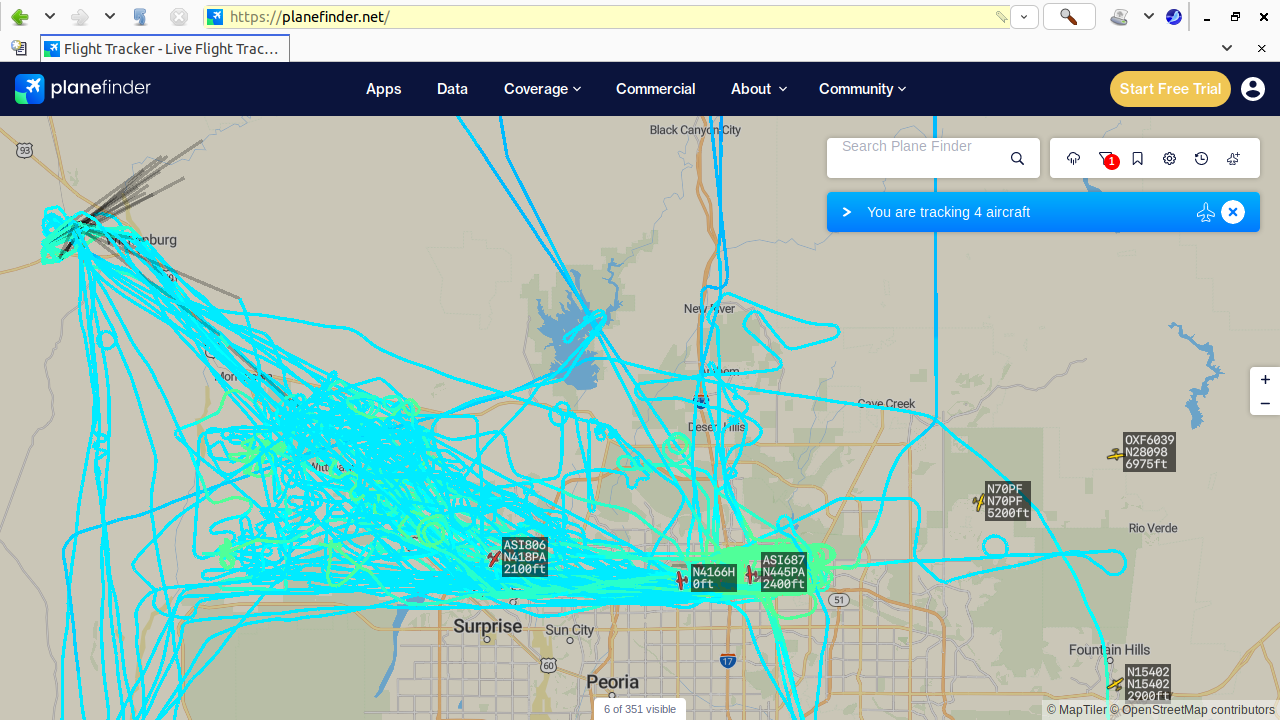The width and height of the screenshot is (1280, 720).
Task: Dismiss the tracking 4 aircraft banner
Action: coord(1233,212)
